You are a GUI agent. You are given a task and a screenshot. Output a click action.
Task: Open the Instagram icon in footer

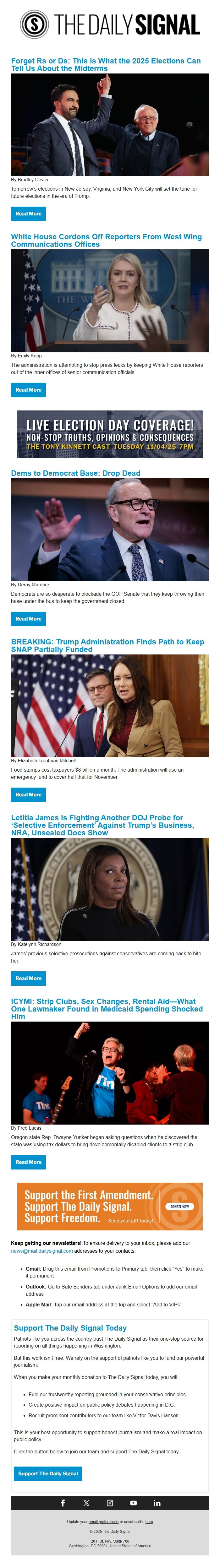110,1502
